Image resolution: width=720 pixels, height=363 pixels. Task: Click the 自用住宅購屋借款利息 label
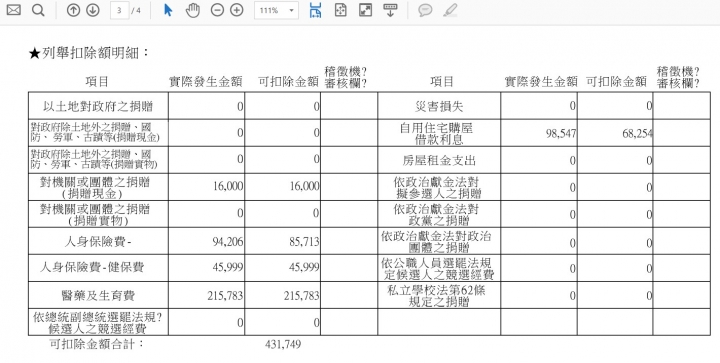pyautogui.click(x=436, y=133)
